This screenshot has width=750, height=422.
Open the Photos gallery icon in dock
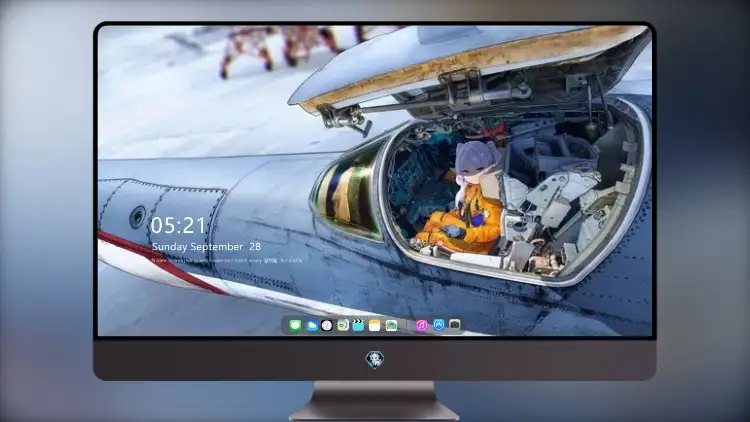pos(391,326)
